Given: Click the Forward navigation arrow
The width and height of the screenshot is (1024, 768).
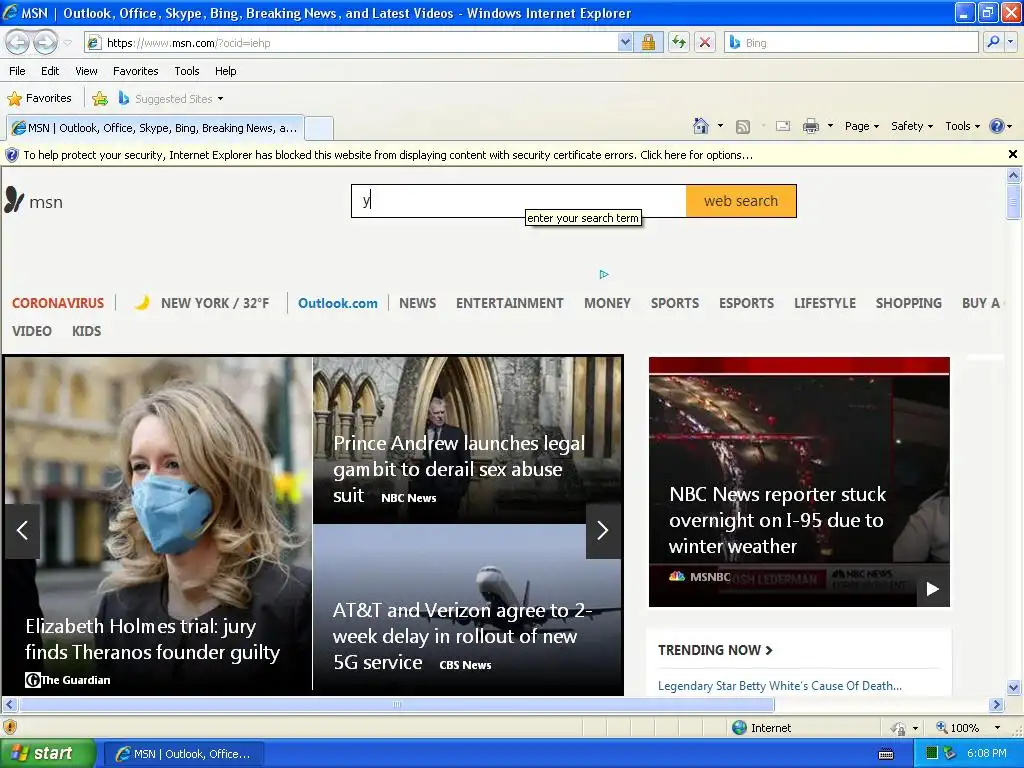Looking at the screenshot, I should tap(45, 42).
